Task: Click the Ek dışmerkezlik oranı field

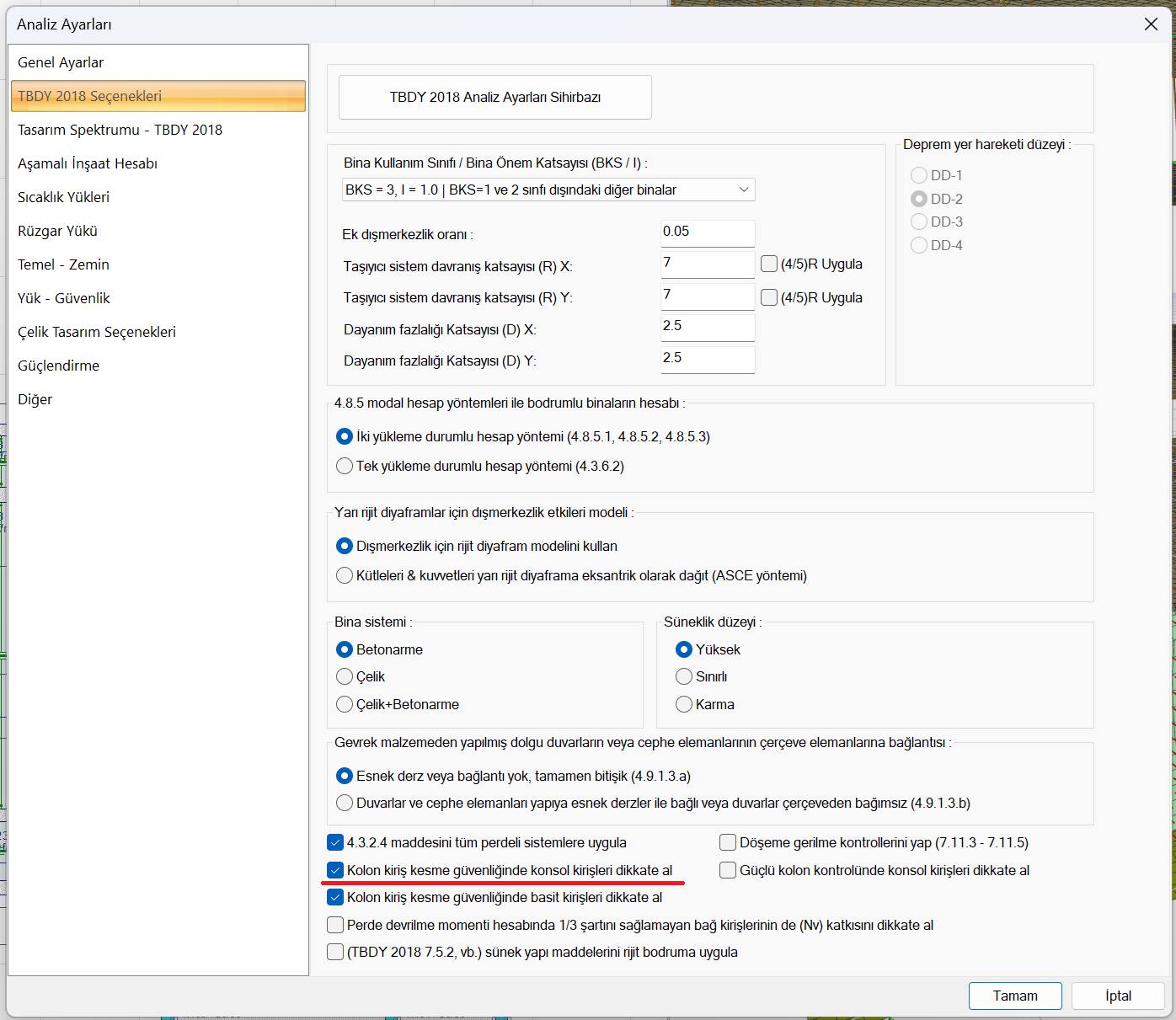Action: [x=707, y=232]
